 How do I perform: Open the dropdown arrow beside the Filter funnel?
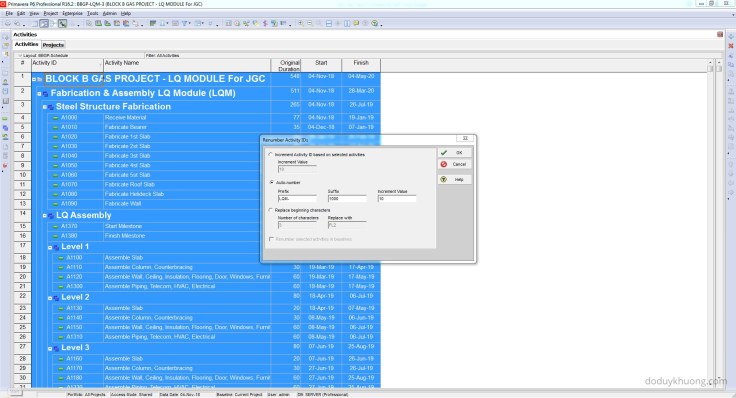coord(190,23)
